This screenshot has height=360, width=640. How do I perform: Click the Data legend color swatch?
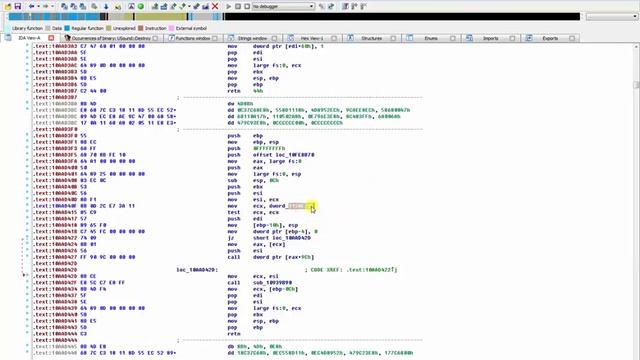[x=48, y=28]
